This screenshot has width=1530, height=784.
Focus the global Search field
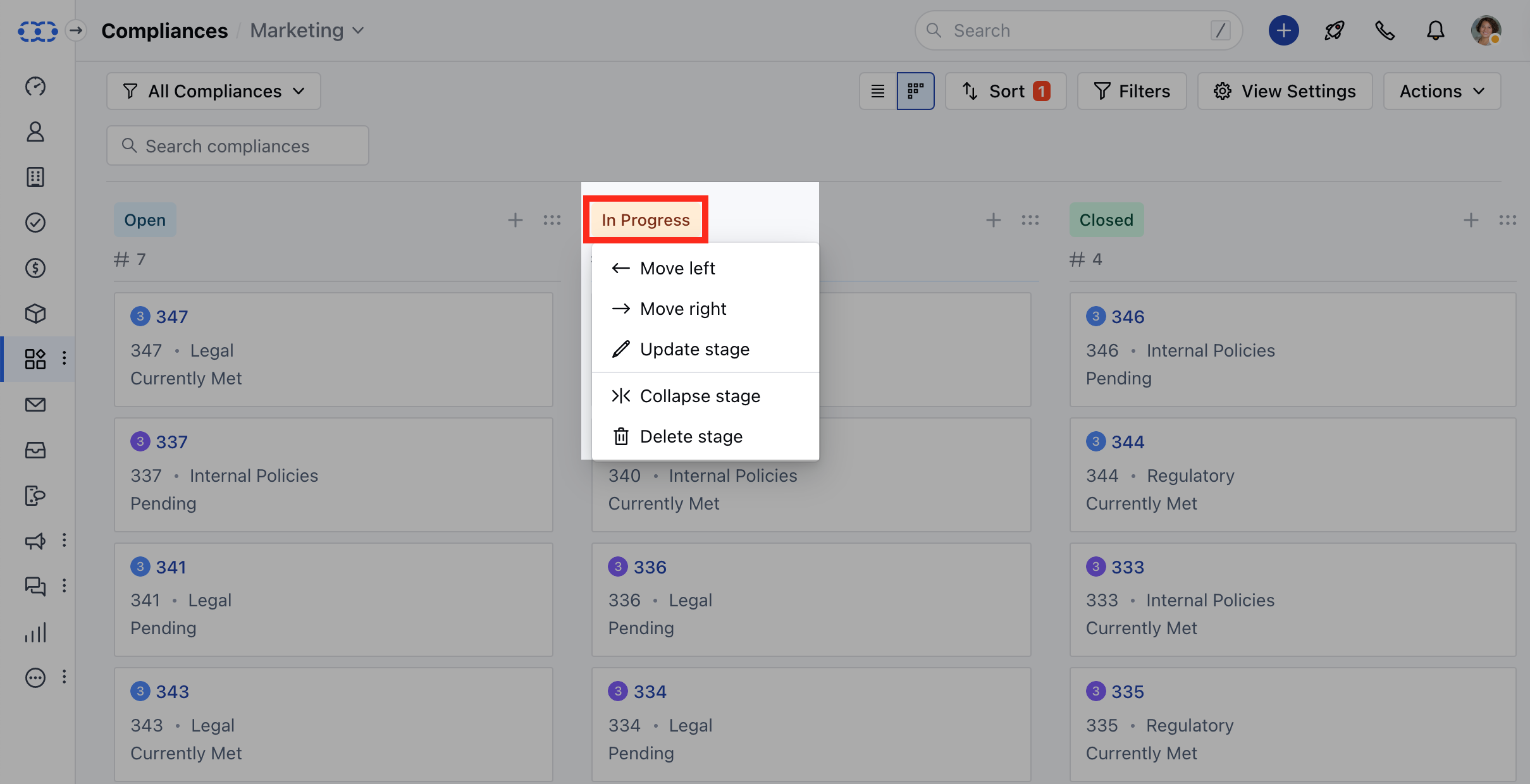(1078, 30)
